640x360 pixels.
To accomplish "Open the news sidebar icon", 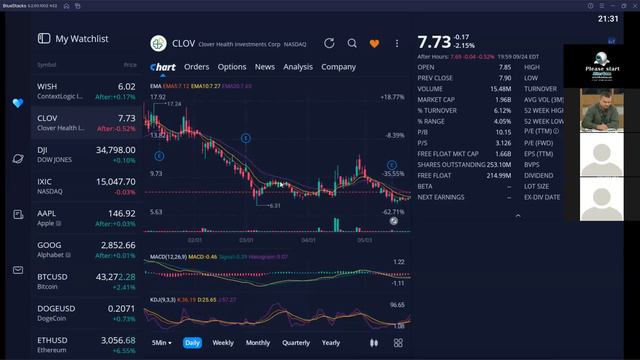I will tap(18, 214).
